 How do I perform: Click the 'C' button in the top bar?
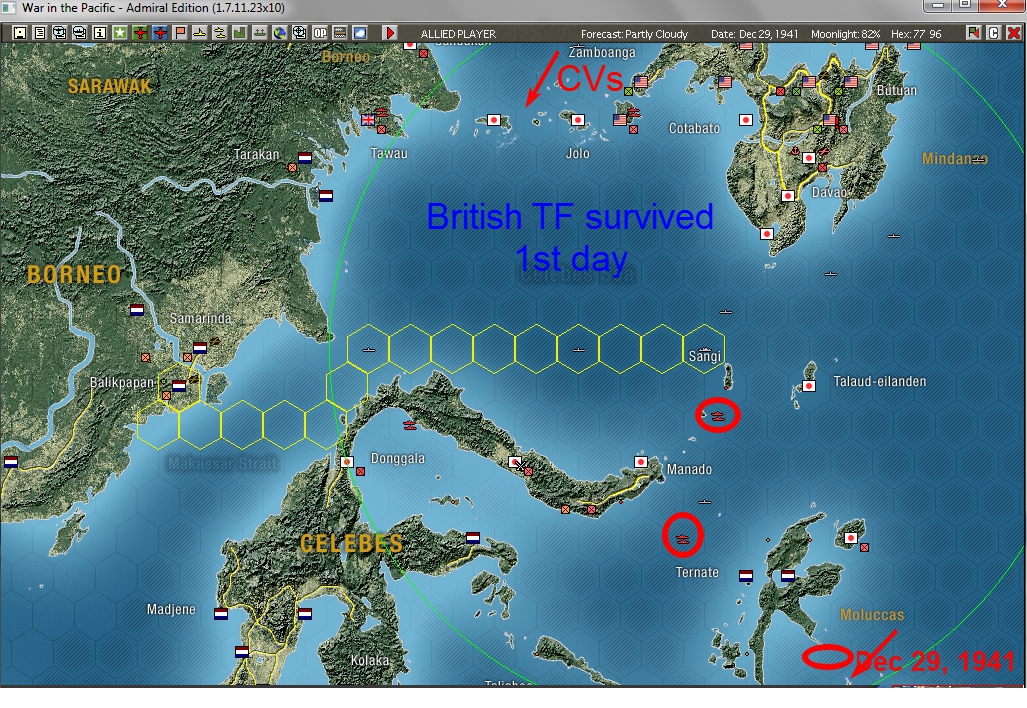click(x=994, y=33)
